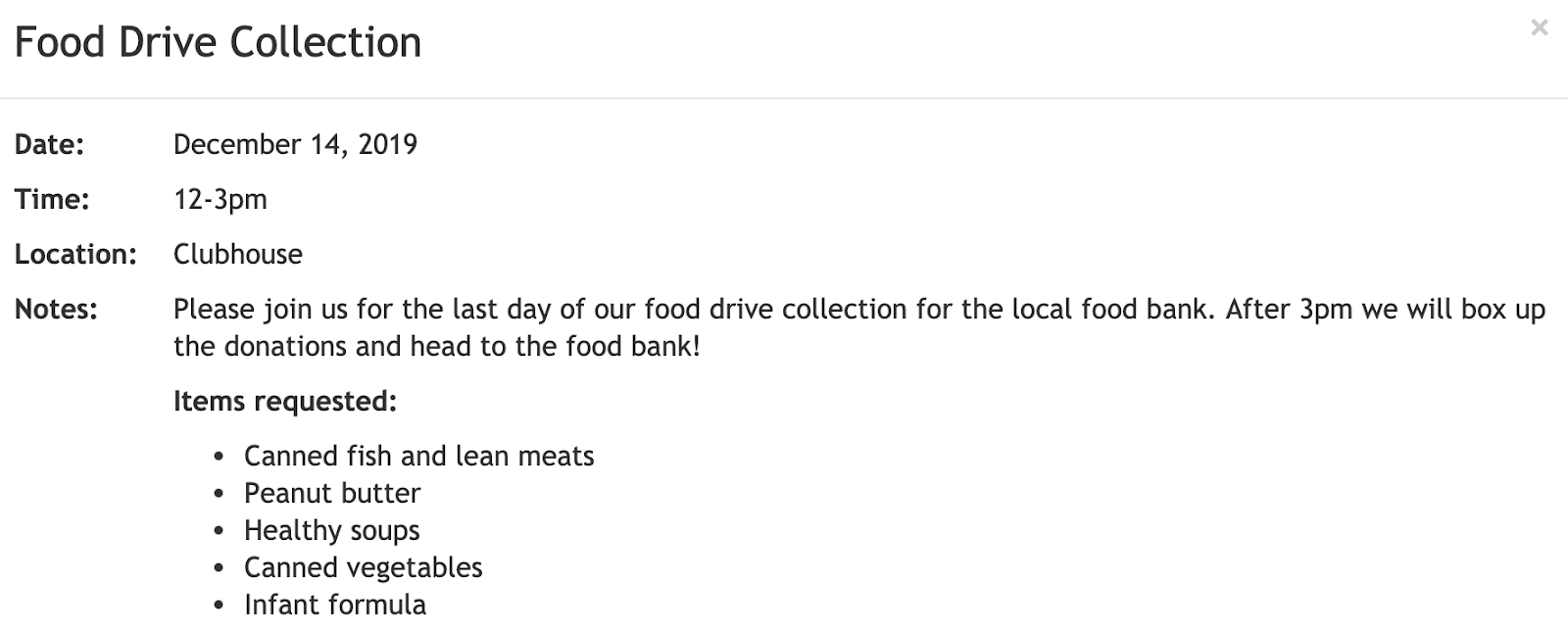
Task: Click the Food Drive Collection title
Action: tap(218, 43)
